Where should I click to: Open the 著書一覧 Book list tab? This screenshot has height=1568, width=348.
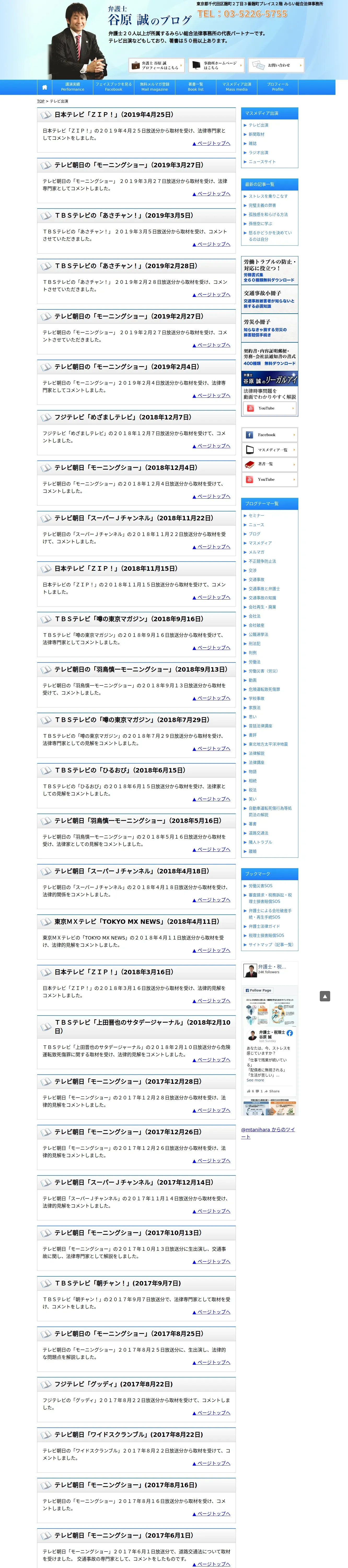pyautogui.click(x=195, y=87)
